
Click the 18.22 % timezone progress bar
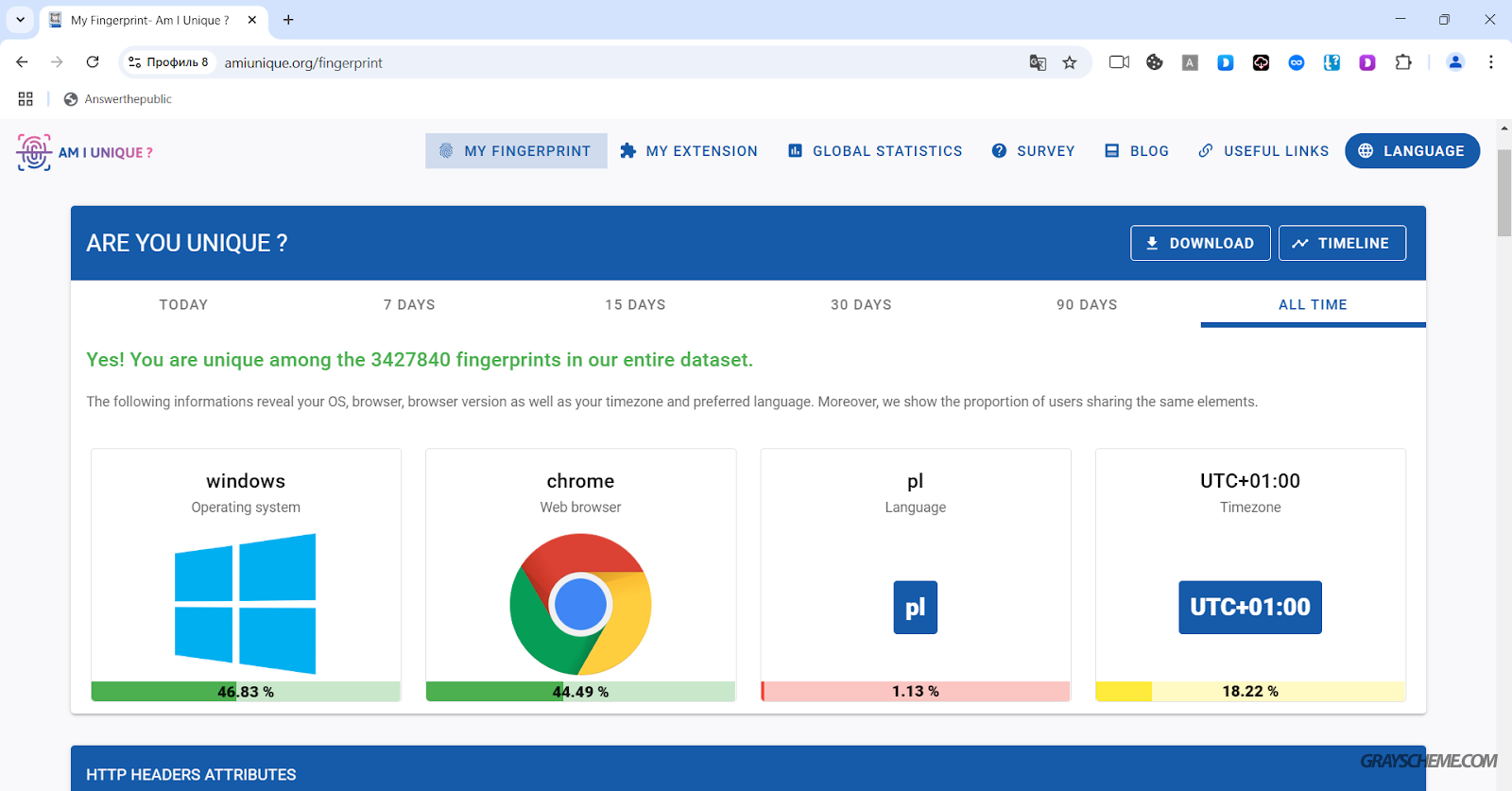tap(1250, 692)
